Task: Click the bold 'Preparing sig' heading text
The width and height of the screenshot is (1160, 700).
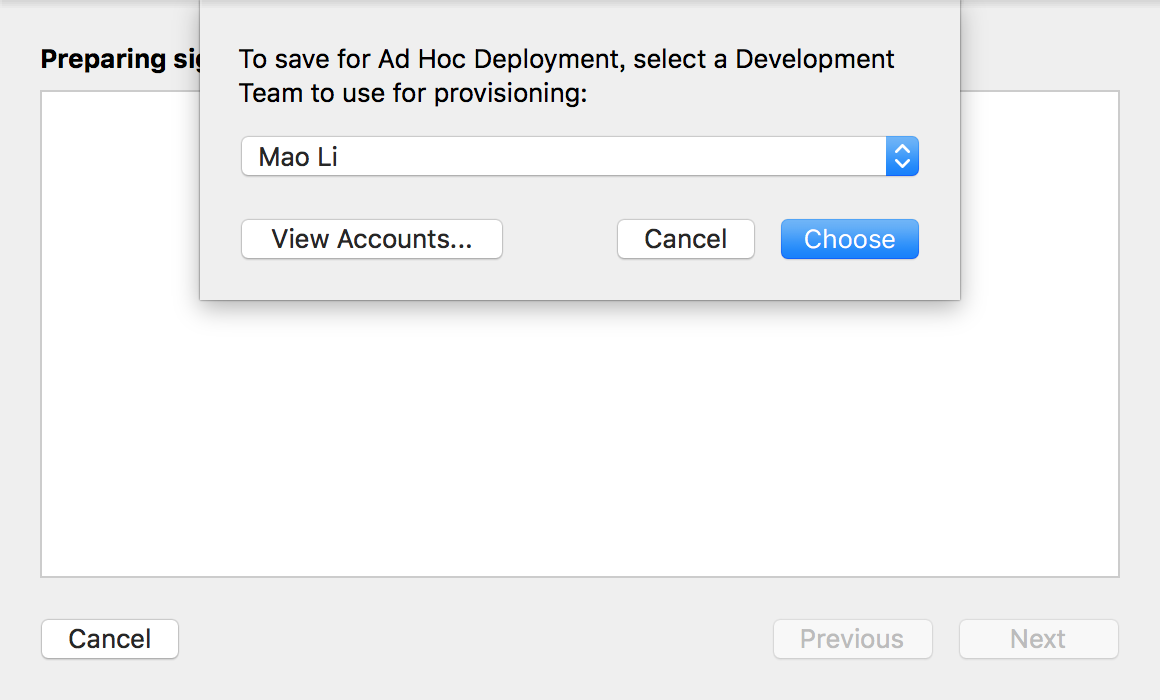Action: point(119,59)
